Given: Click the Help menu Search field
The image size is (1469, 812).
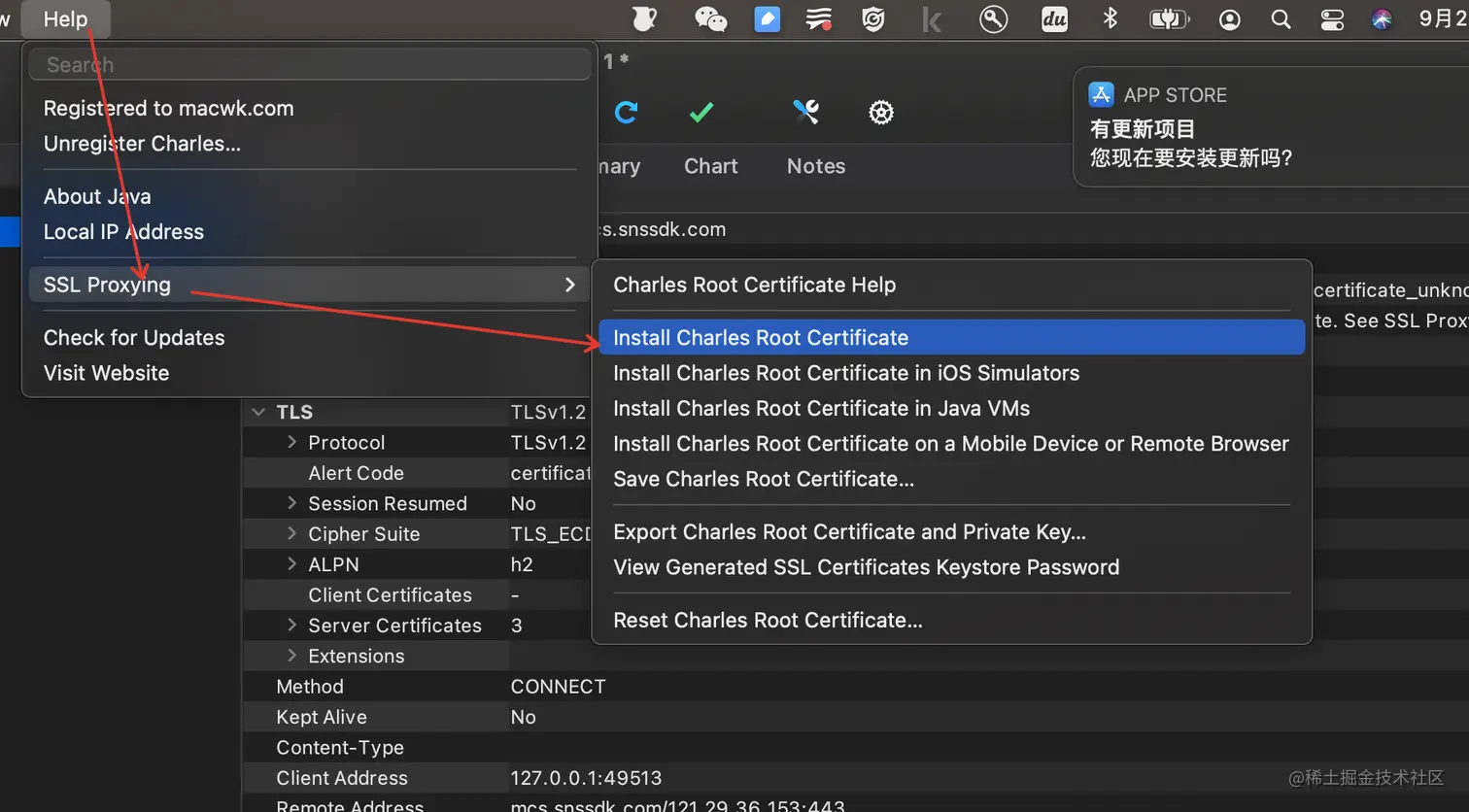Looking at the screenshot, I should 310,65.
